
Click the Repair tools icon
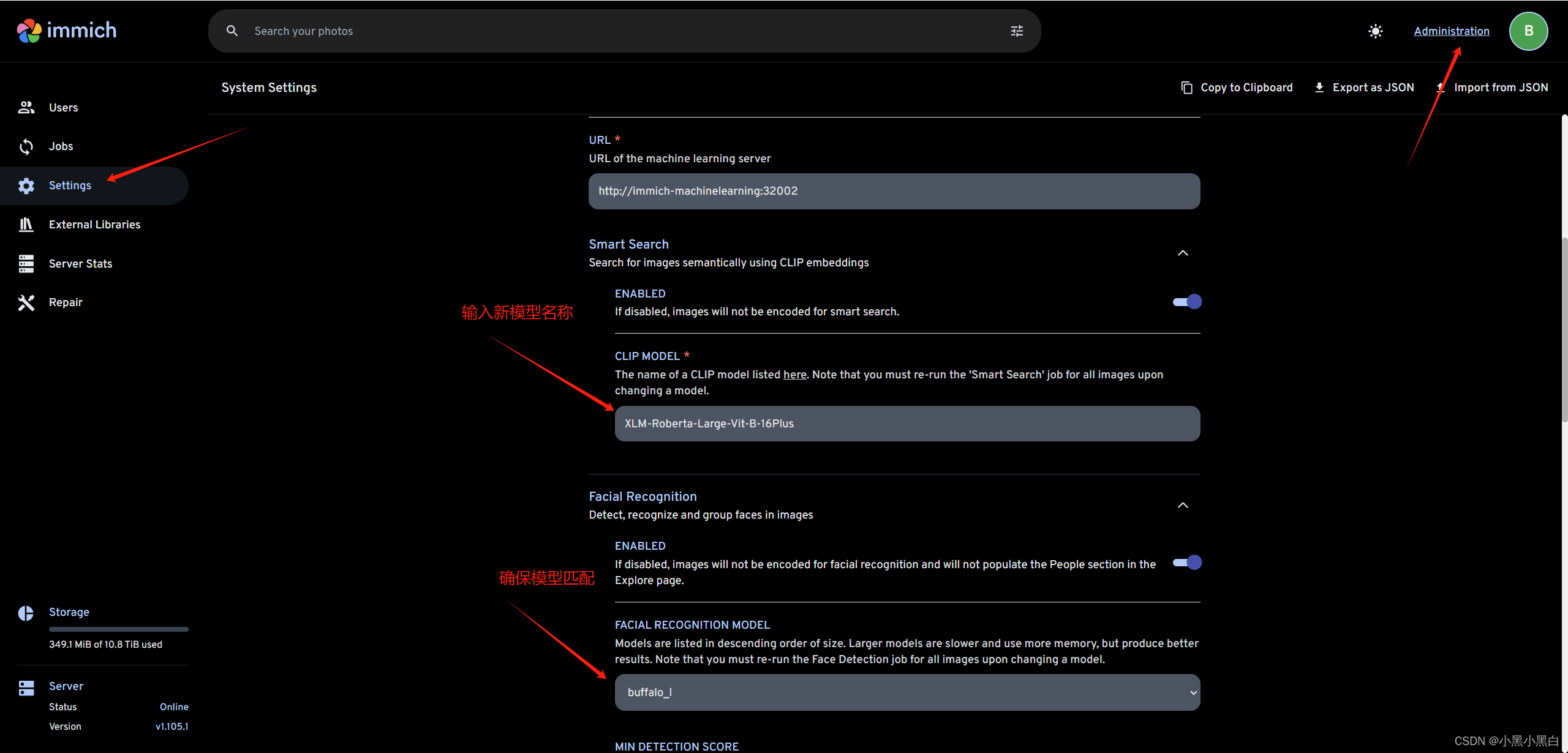click(x=26, y=302)
